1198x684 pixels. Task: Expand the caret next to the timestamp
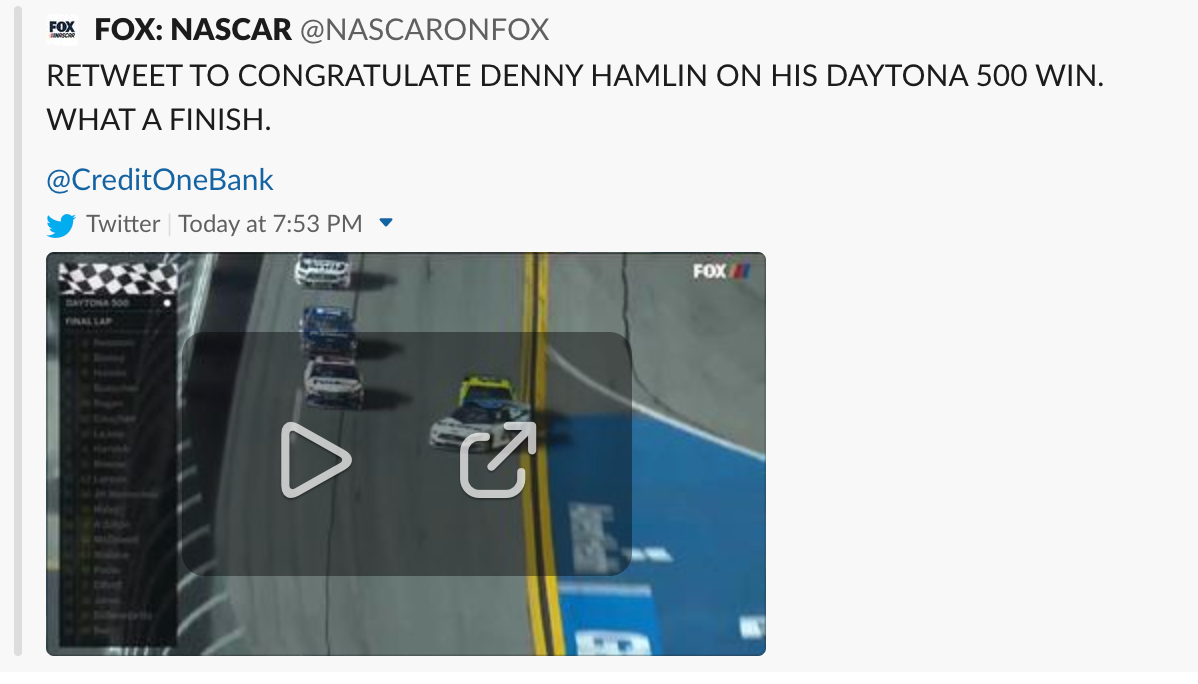coord(387,223)
